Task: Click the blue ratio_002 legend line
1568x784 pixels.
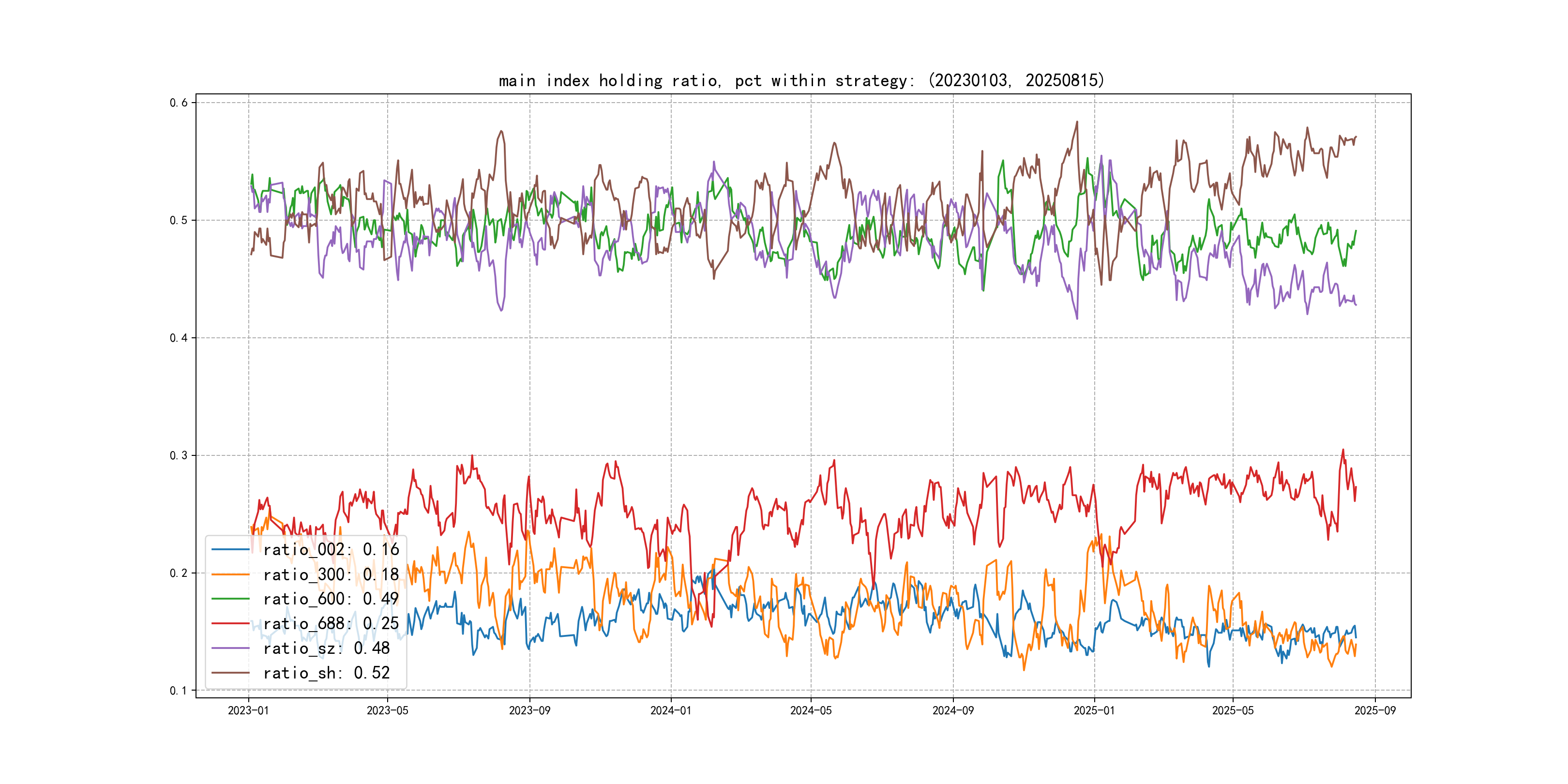Action: point(230,550)
